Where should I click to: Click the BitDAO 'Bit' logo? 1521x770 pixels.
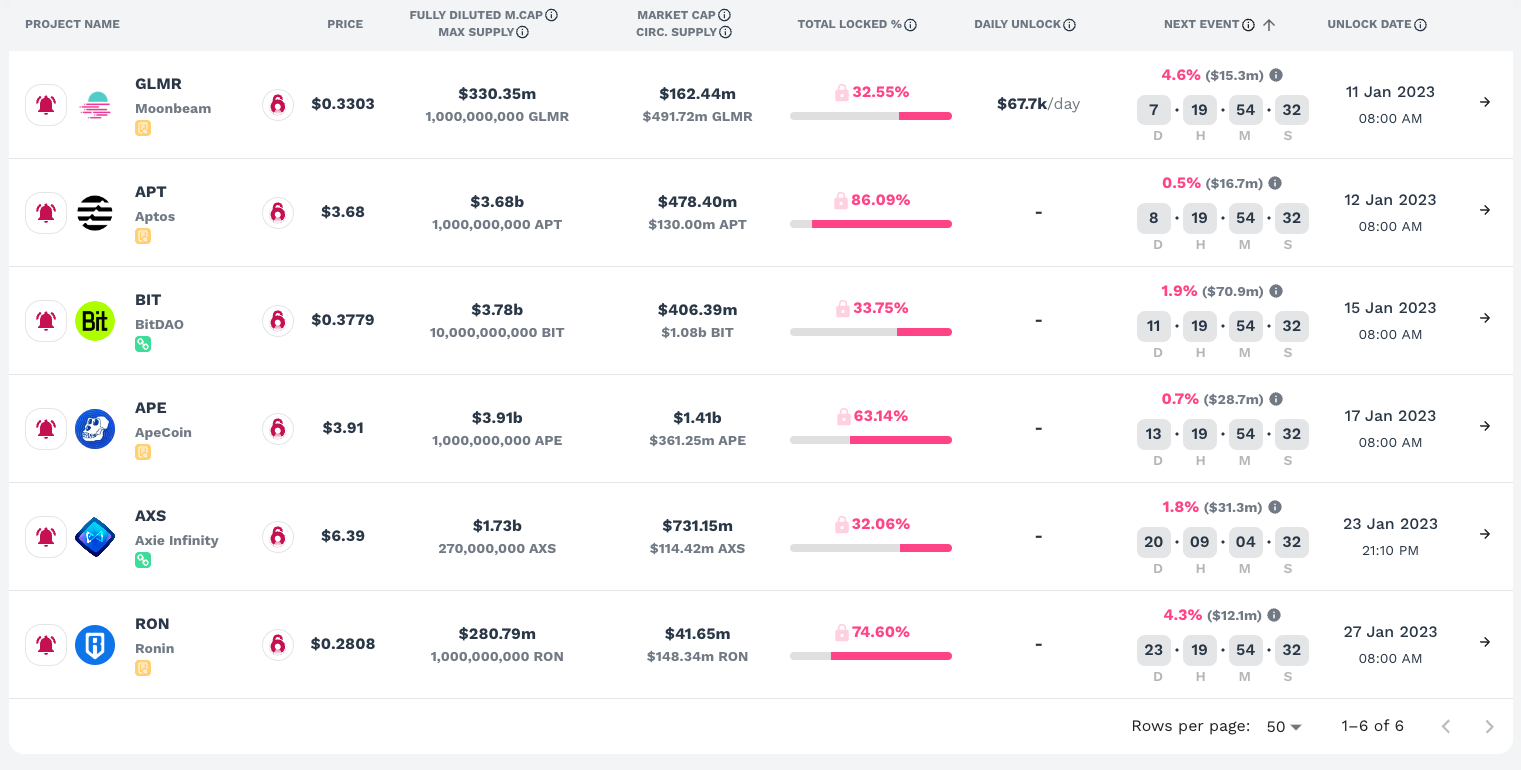click(94, 320)
